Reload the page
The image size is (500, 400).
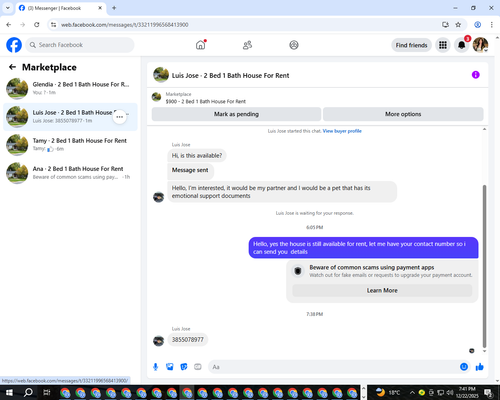[37, 25]
